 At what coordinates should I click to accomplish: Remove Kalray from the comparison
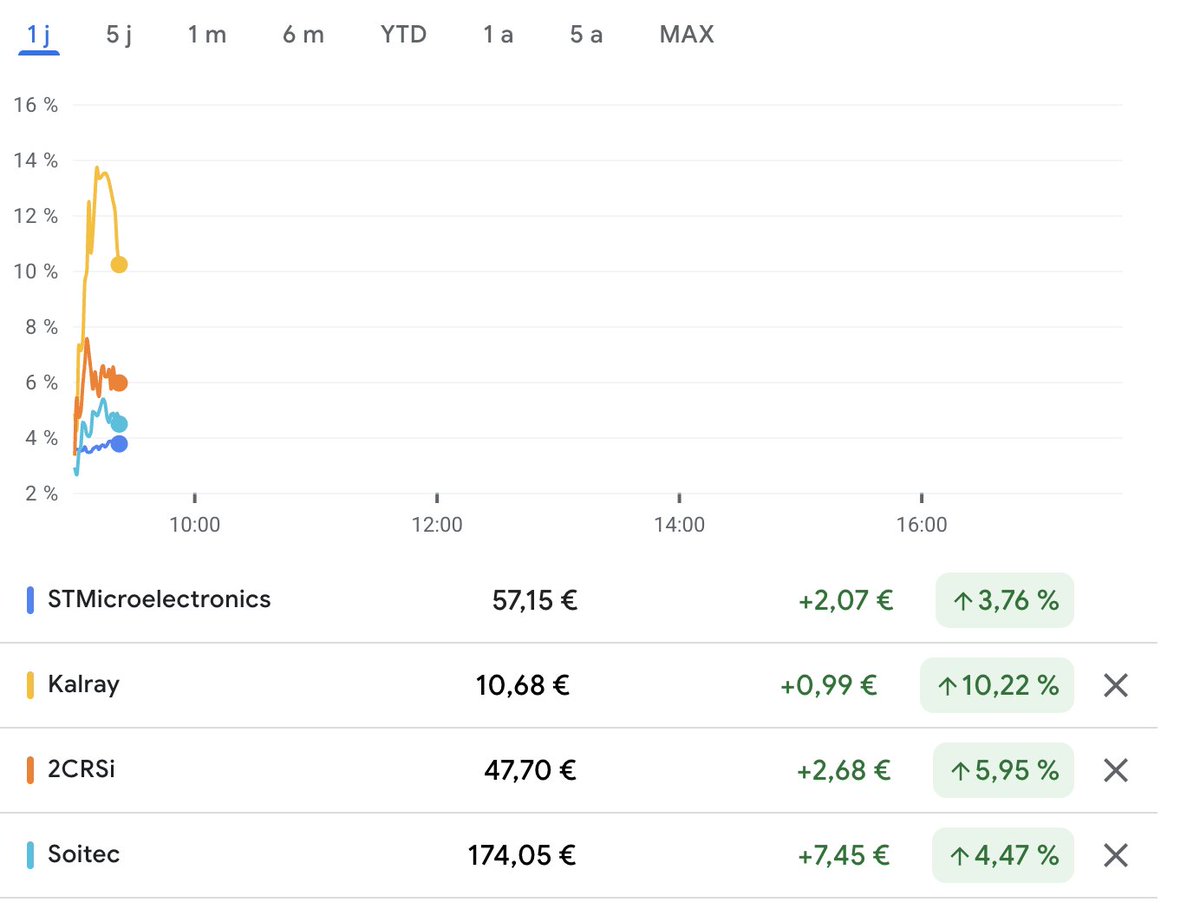1115,685
